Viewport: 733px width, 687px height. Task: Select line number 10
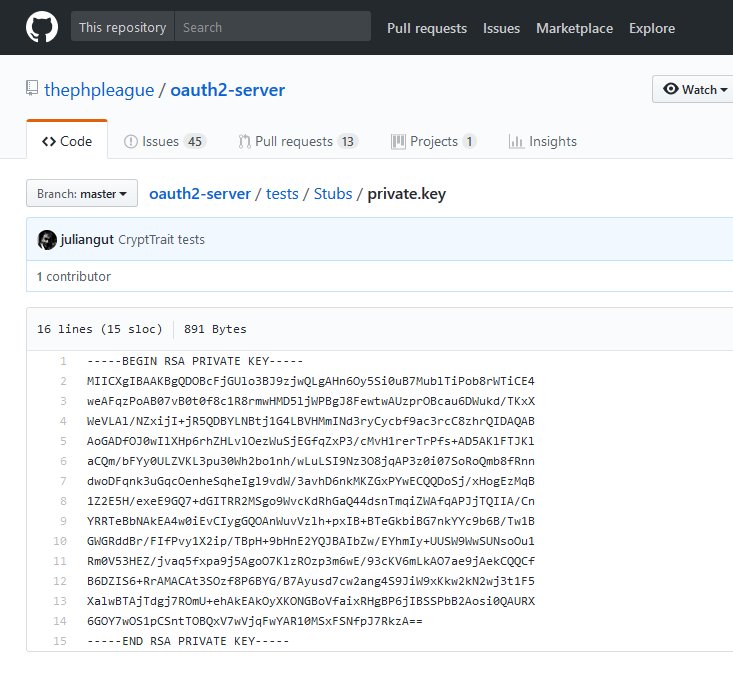pos(60,541)
